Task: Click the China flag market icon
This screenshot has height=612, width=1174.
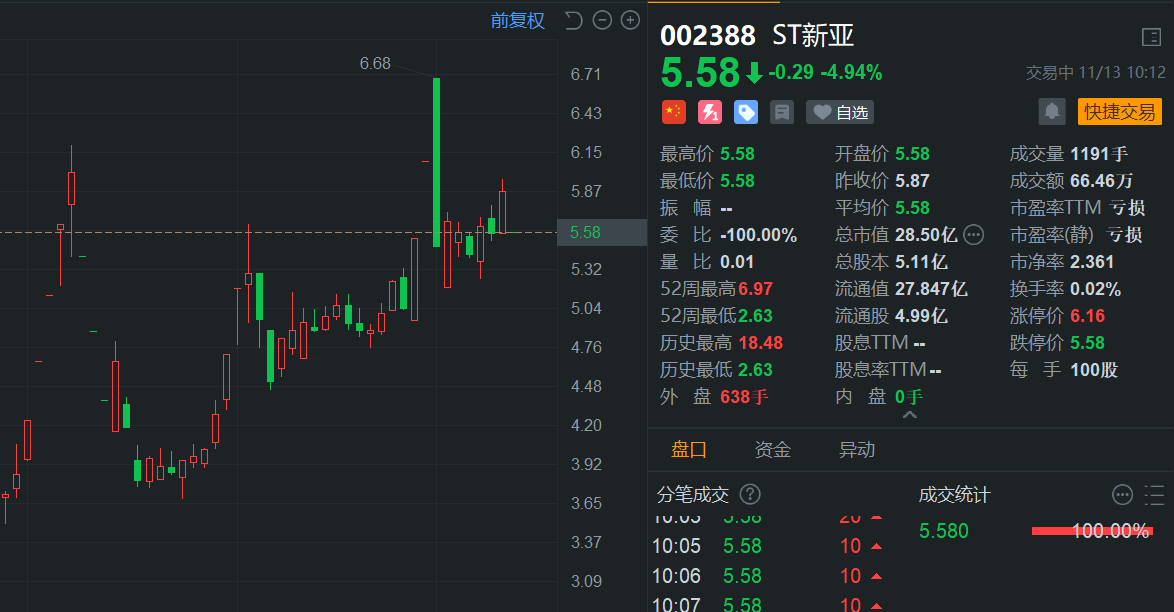Action: pyautogui.click(x=674, y=112)
